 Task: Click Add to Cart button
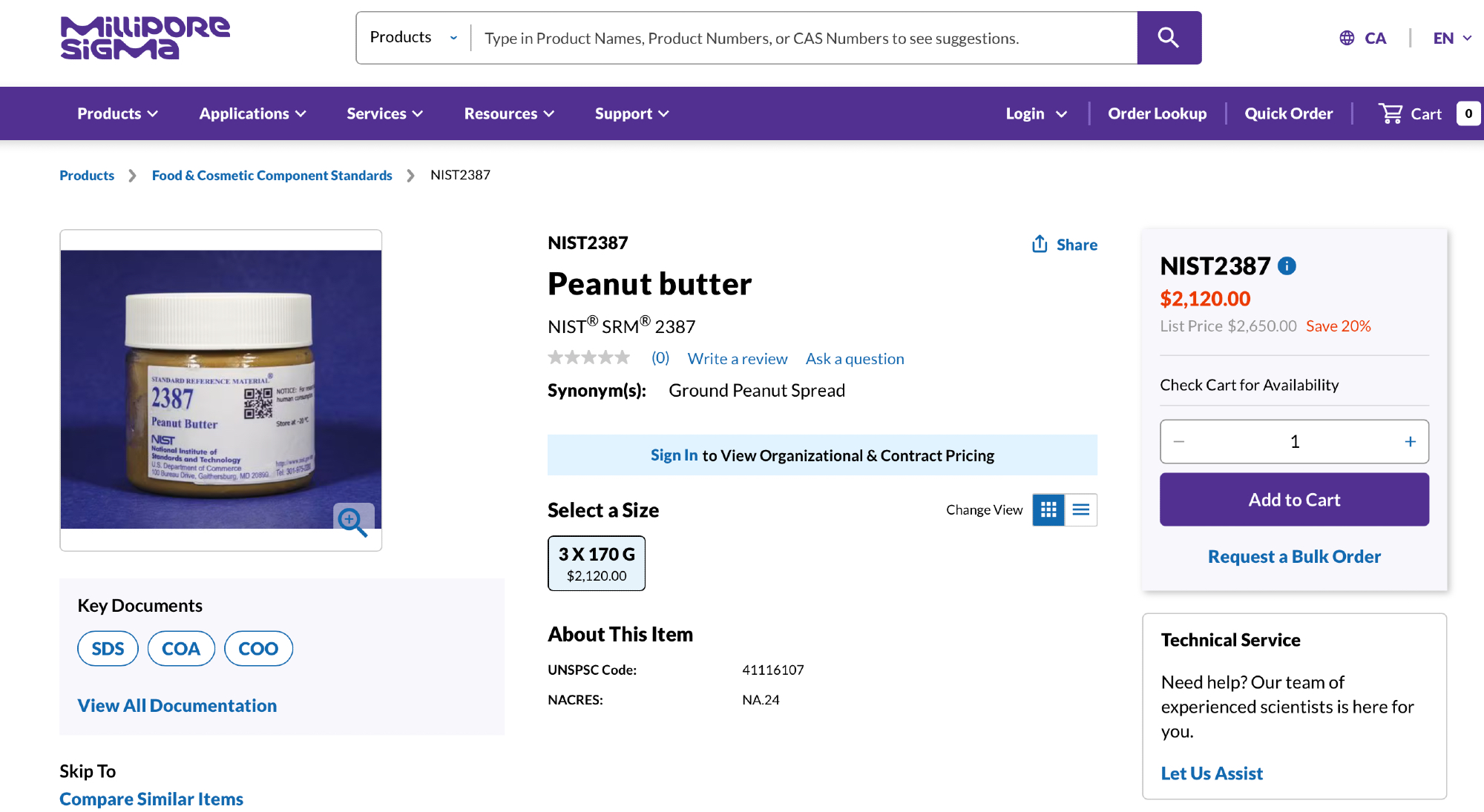coord(1294,500)
